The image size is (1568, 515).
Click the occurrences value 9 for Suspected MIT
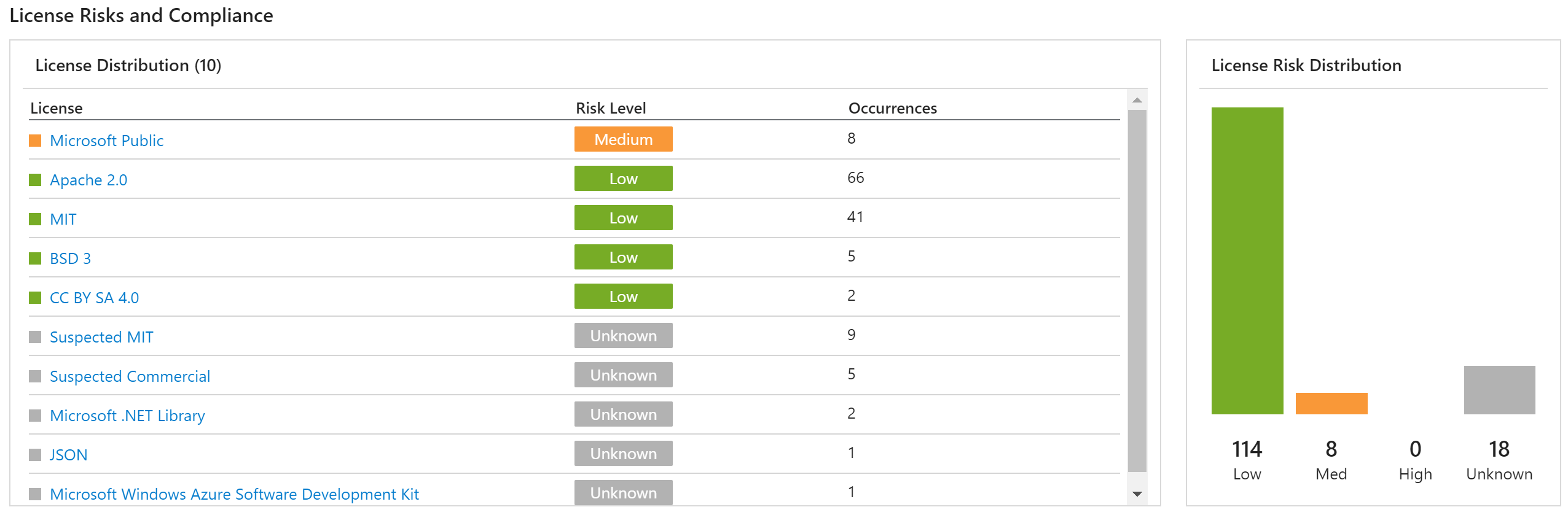click(852, 335)
